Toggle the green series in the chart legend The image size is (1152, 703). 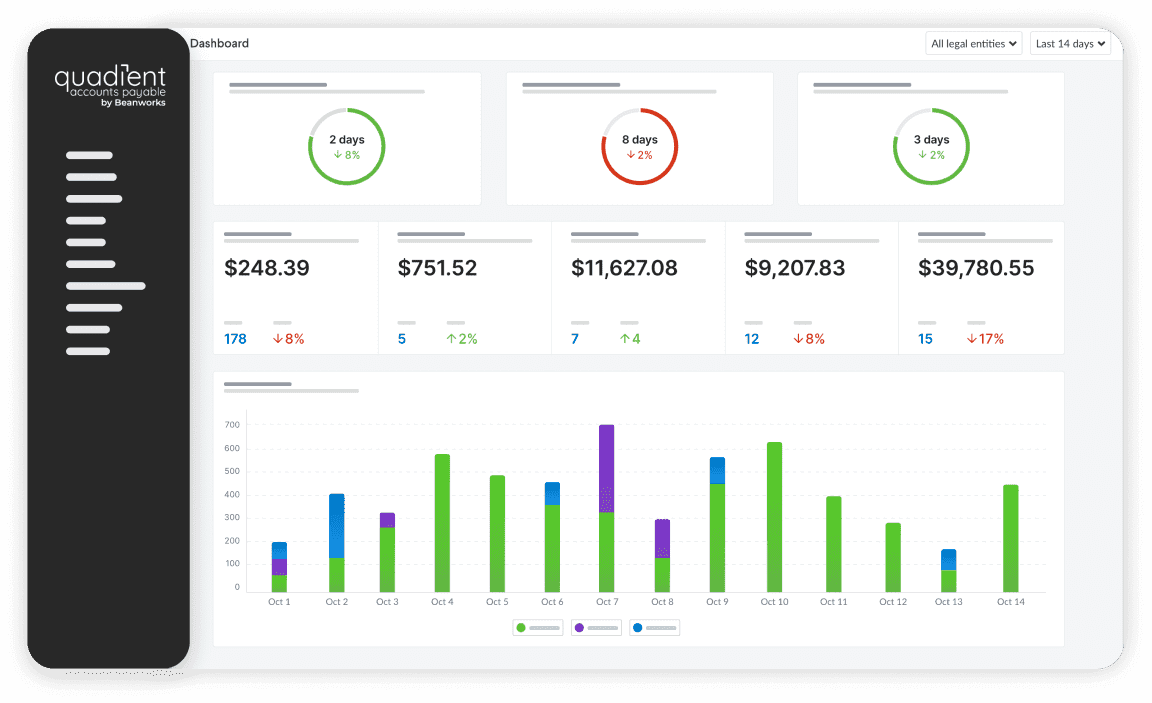[537, 627]
